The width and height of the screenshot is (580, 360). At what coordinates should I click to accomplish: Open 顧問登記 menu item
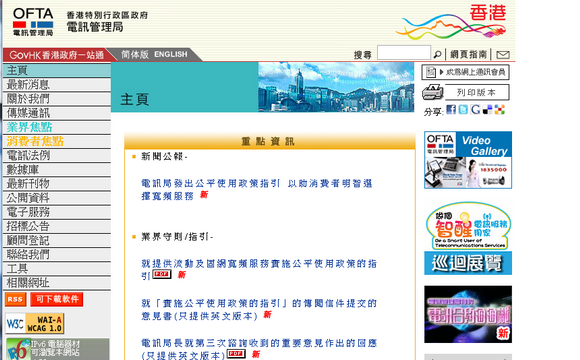[57, 240]
